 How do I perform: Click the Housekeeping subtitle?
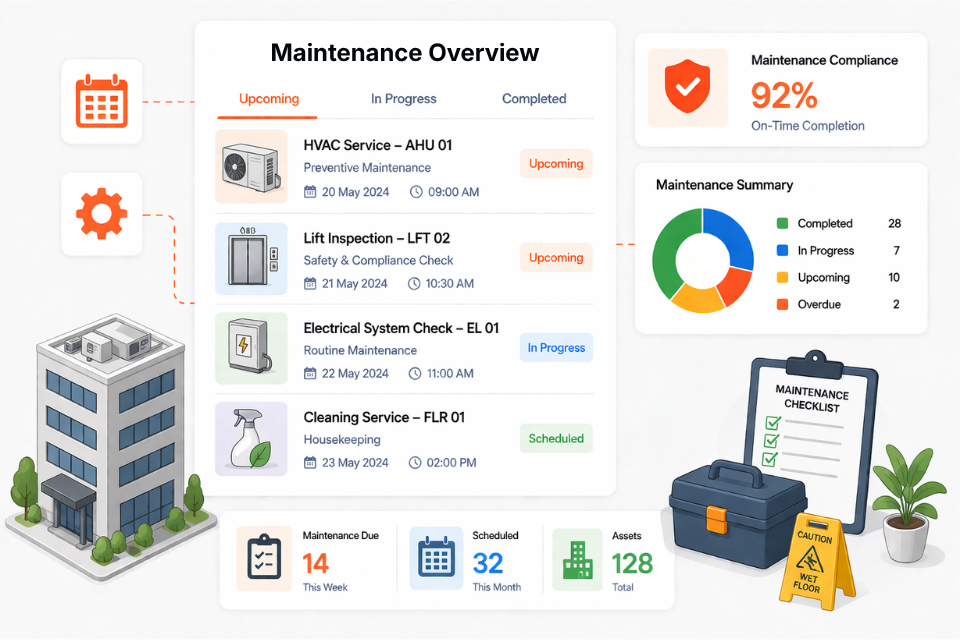(x=342, y=440)
